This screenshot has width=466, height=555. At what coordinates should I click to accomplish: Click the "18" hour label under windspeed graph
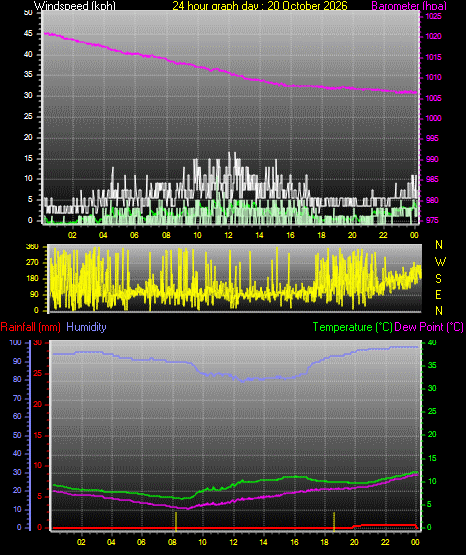[321, 235]
